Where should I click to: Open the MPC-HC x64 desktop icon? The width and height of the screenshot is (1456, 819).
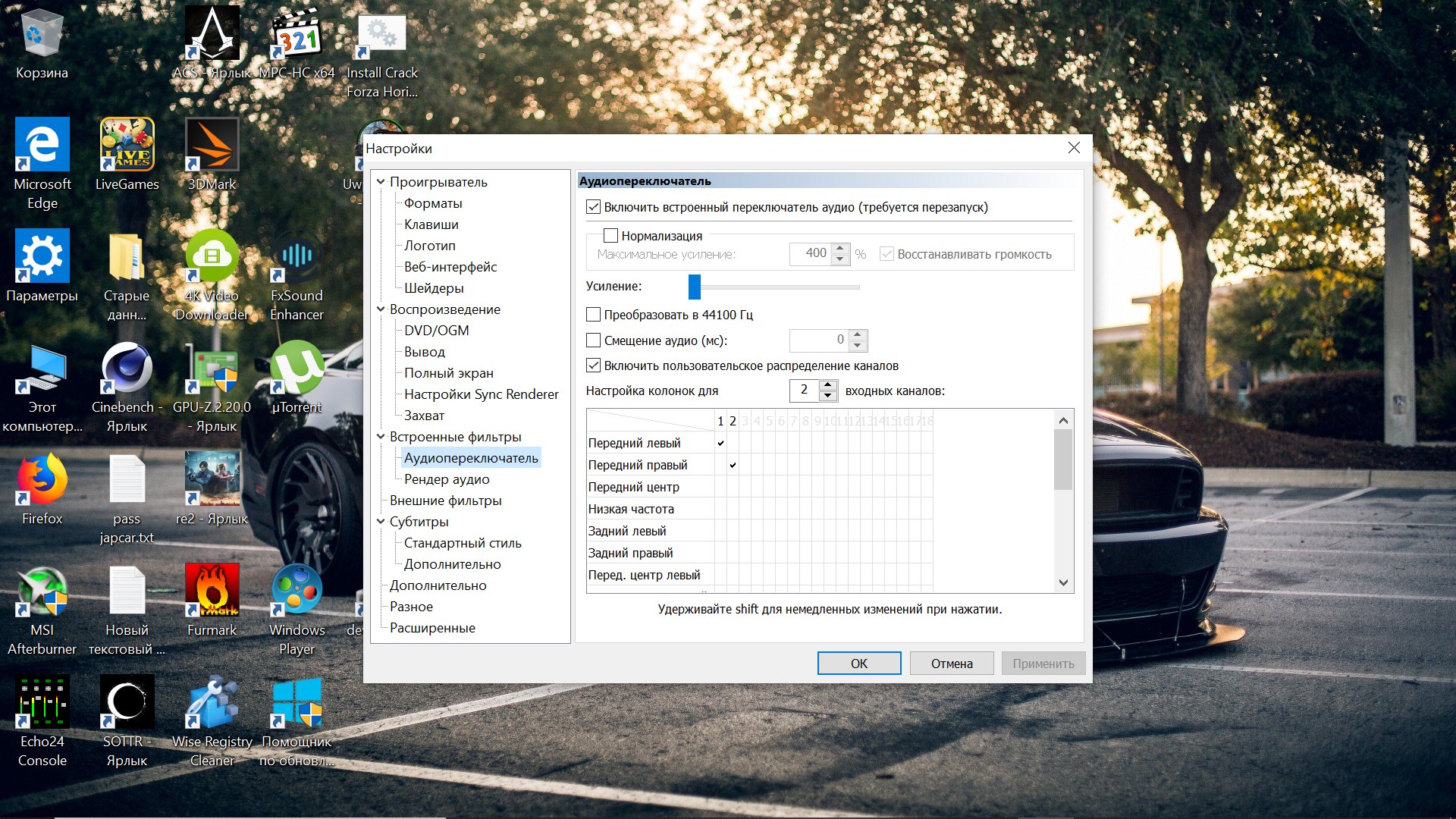[x=297, y=36]
